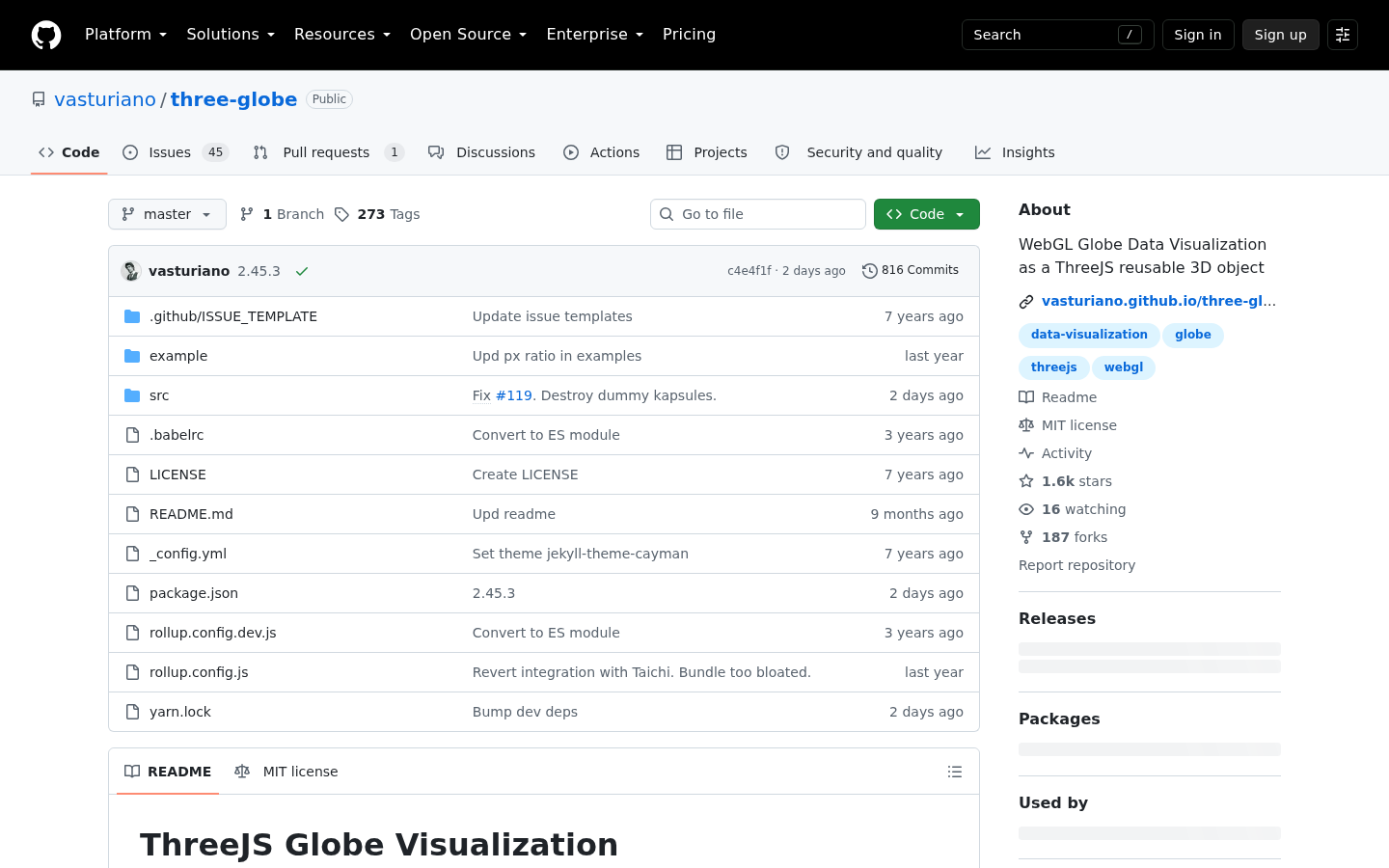The height and width of the screenshot is (868, 1389).
Task: Click the green commit status checkmark
Action: [302, 271]
